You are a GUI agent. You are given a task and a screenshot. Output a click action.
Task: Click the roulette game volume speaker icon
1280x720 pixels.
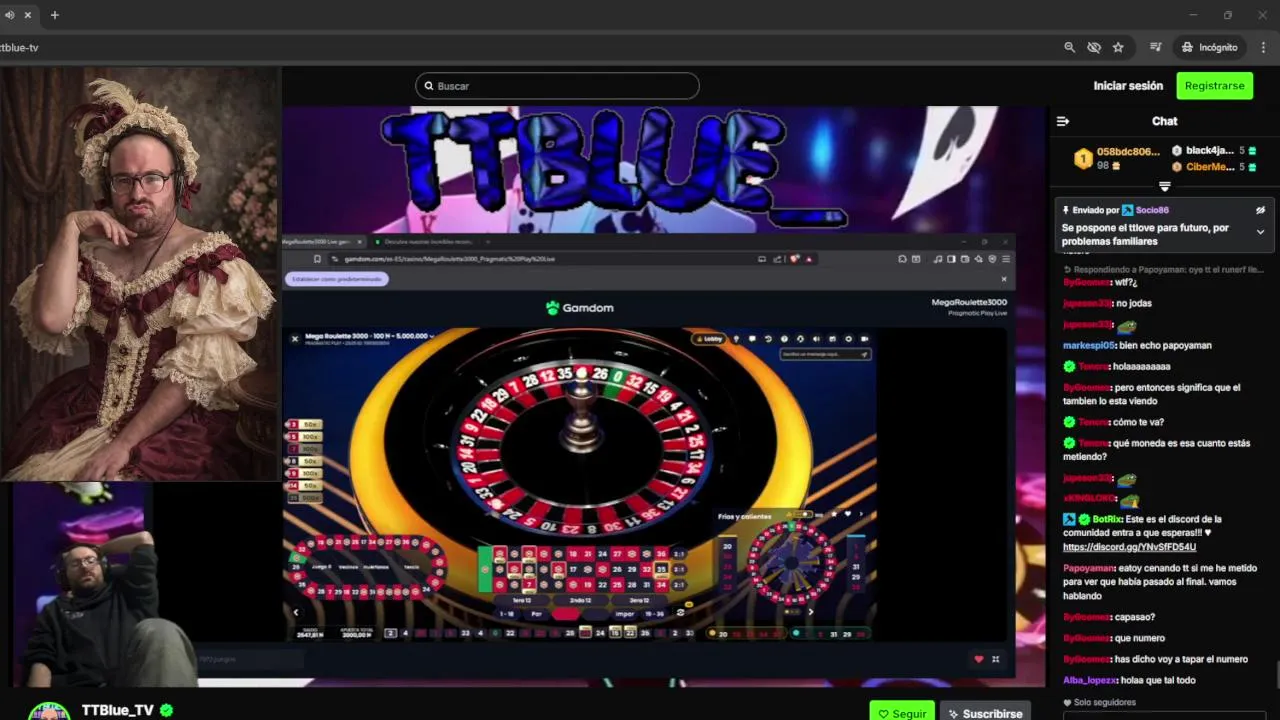pos(817,339)
